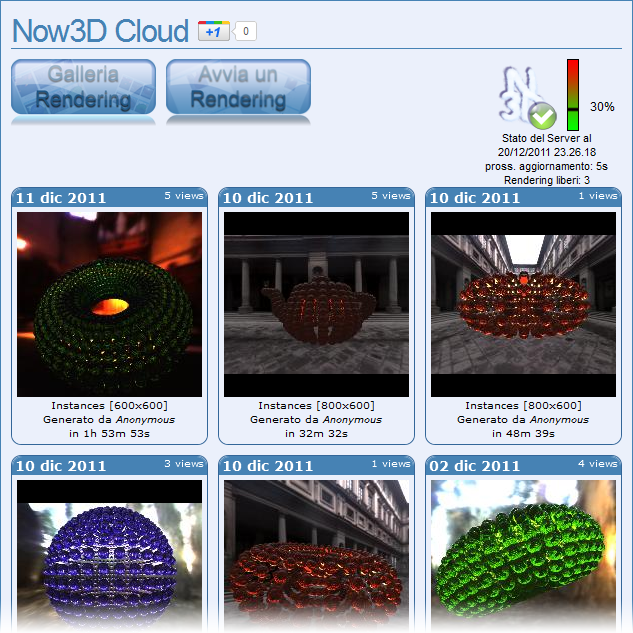Click the Google +1 button
The image size is (633, 633).
click(214, 31)
